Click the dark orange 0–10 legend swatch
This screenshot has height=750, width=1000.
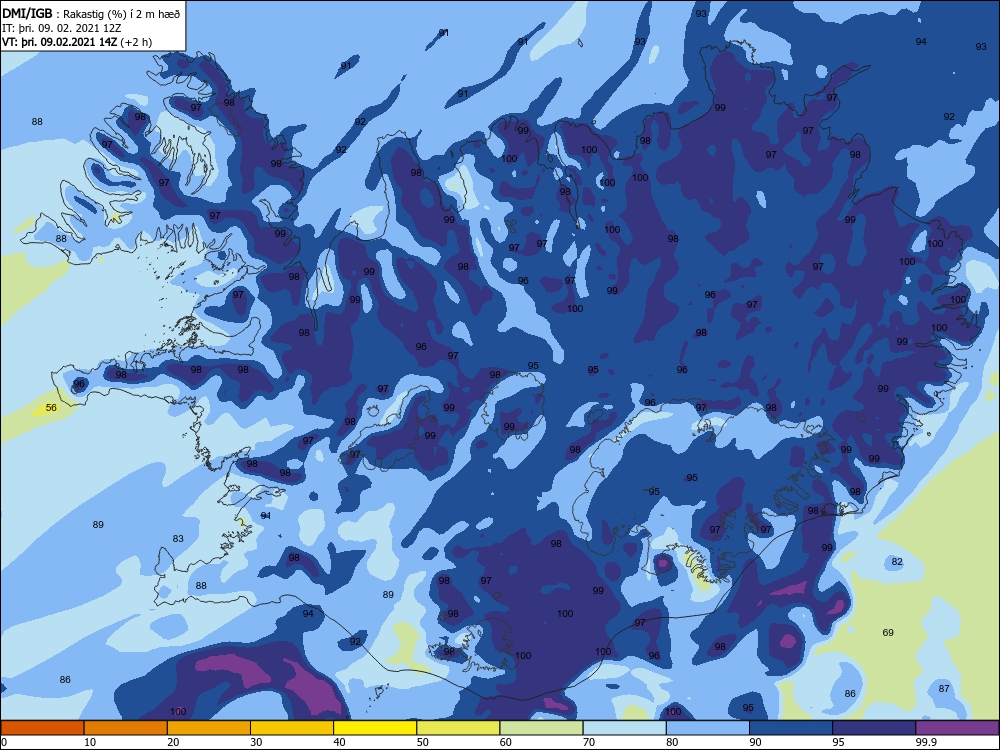click(x=42, y=728)
